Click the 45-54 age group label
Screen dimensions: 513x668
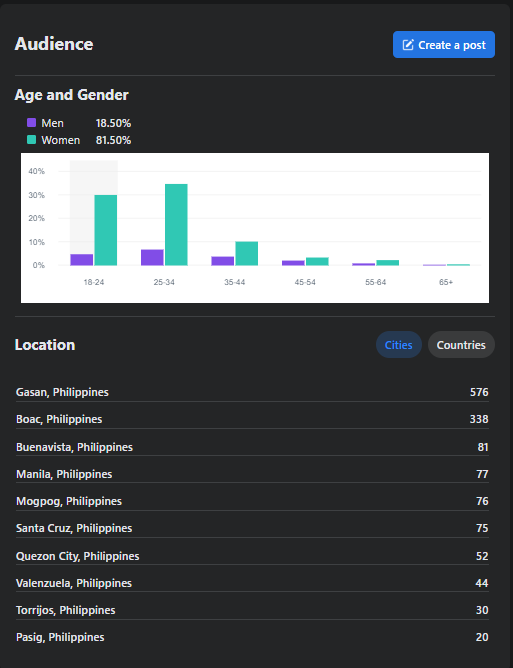click(x=305, y=282)
